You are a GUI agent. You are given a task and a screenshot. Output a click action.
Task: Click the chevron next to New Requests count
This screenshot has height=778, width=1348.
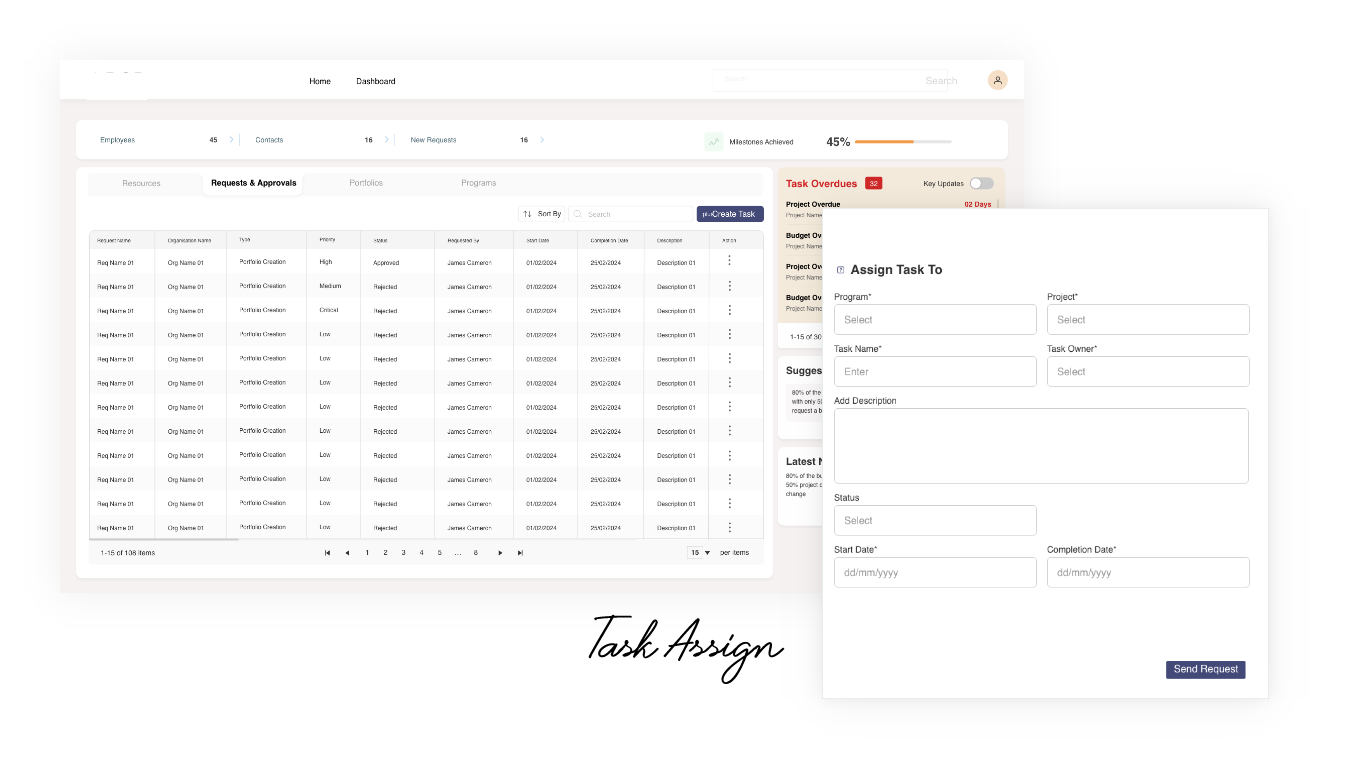542,140
